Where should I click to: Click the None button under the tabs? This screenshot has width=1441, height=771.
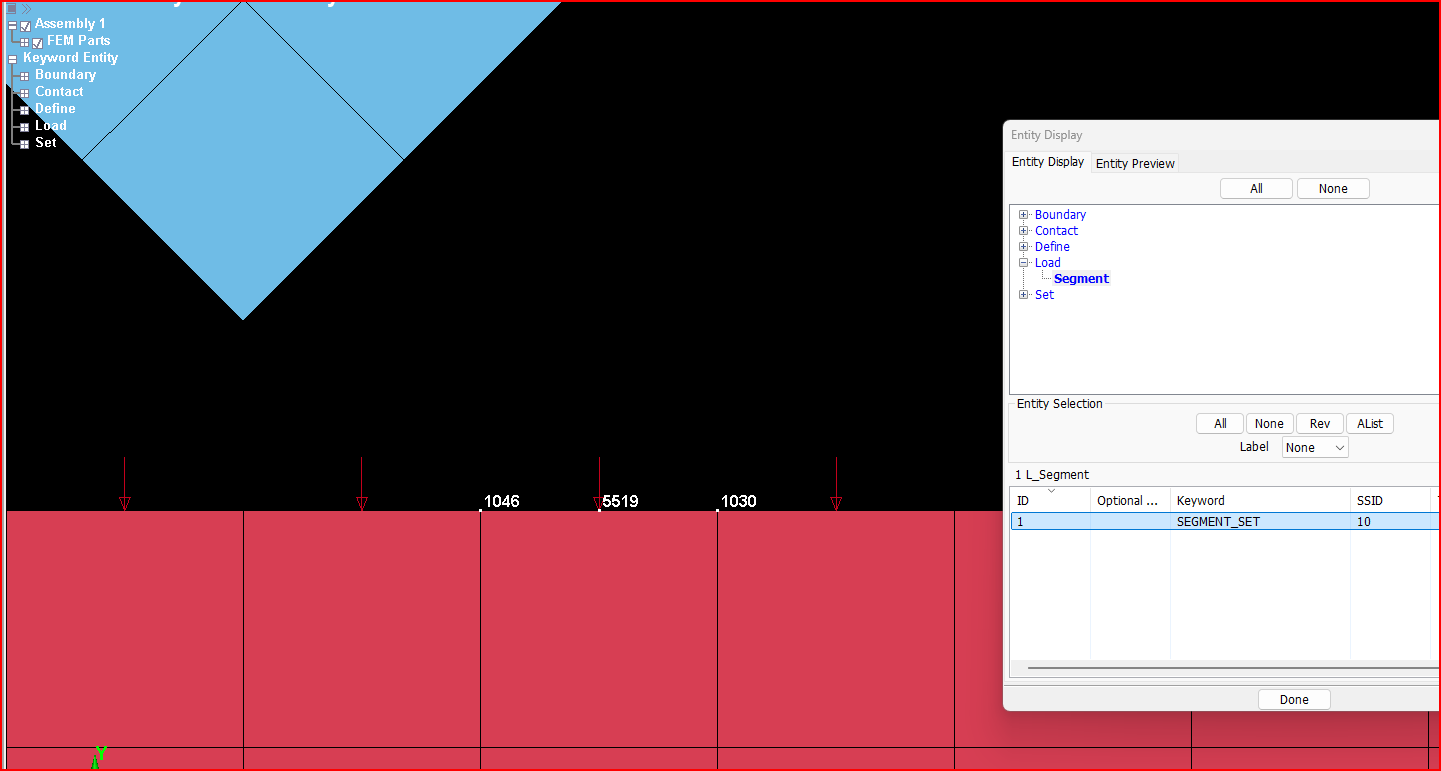click(x=1333, y=188)
